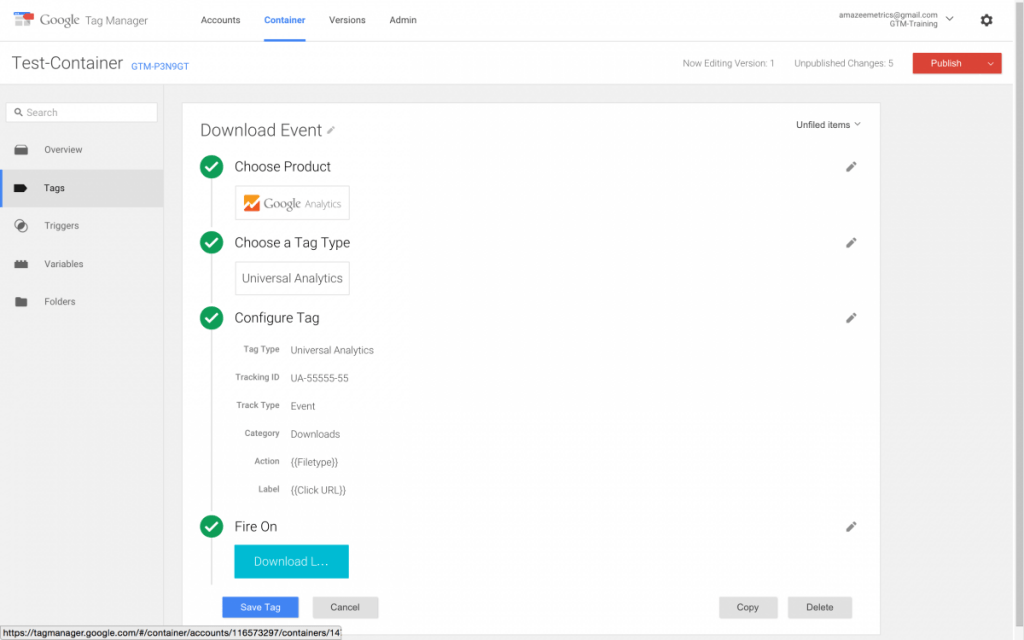Open the account dropdown chevron

tap(950, 19)
